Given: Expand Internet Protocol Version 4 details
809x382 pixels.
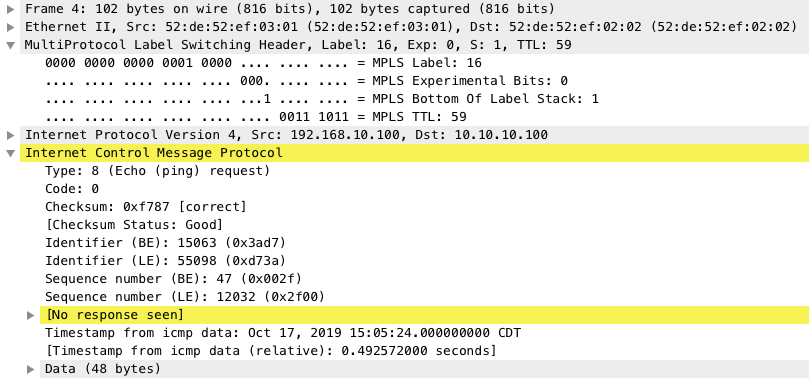Looking at the screenshot, I should 11,135.
